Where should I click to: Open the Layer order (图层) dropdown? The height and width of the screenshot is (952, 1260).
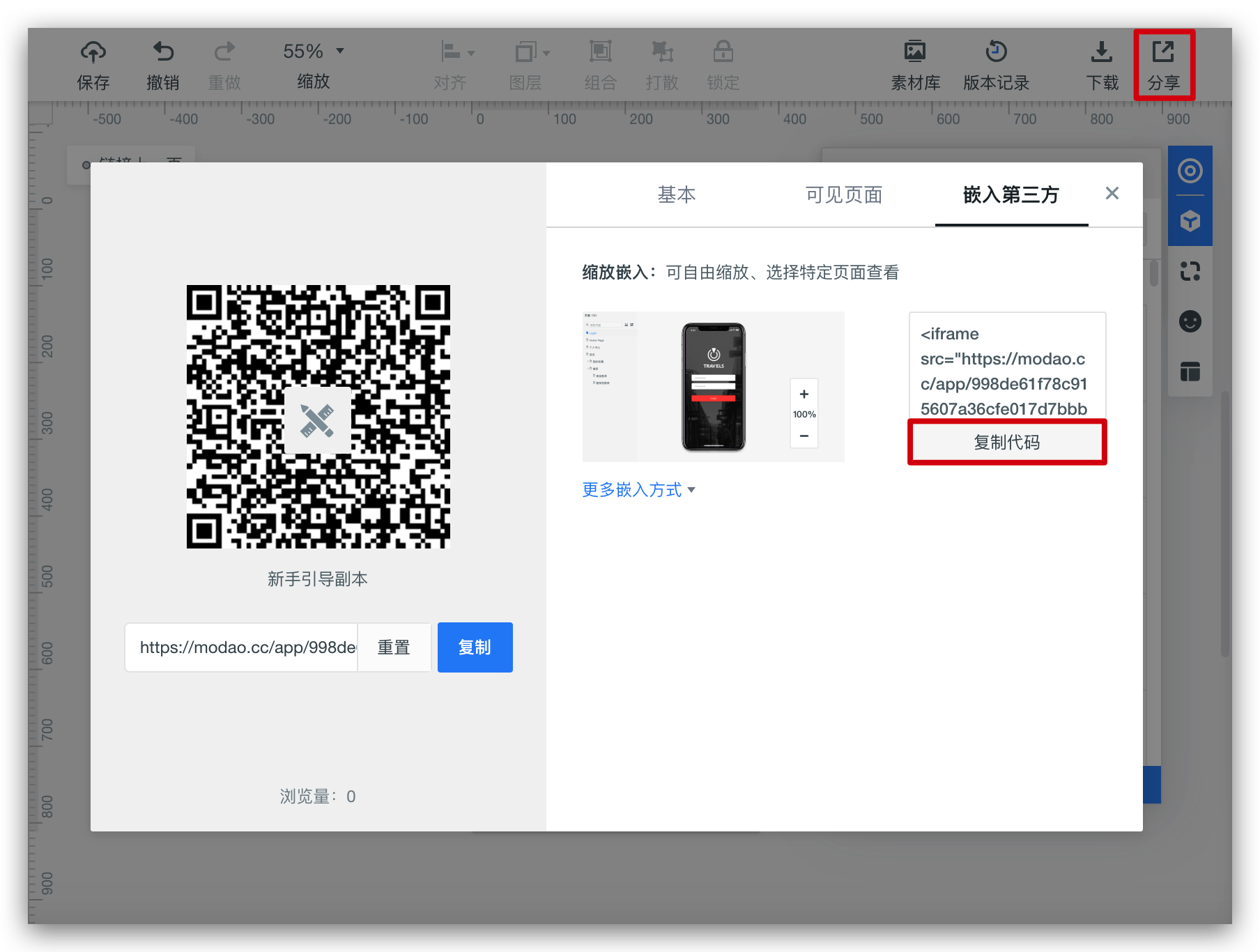(532, 52)
